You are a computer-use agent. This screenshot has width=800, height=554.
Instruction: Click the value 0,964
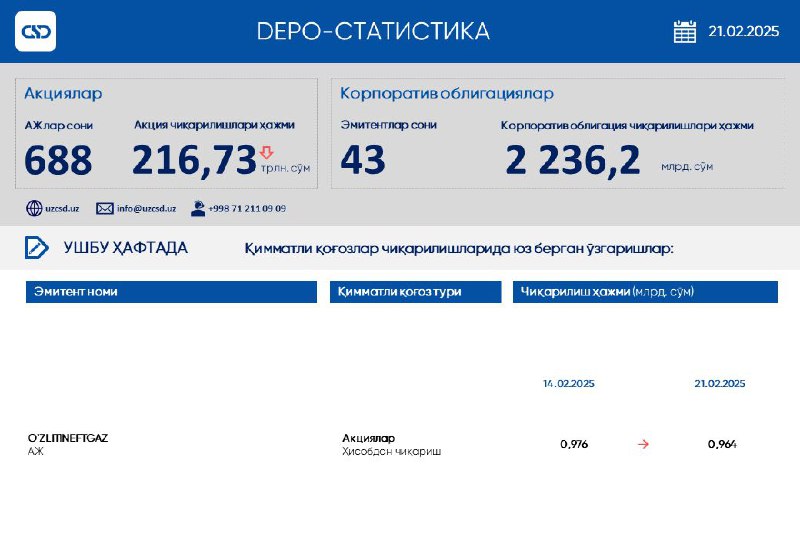(x=722, y=444)
